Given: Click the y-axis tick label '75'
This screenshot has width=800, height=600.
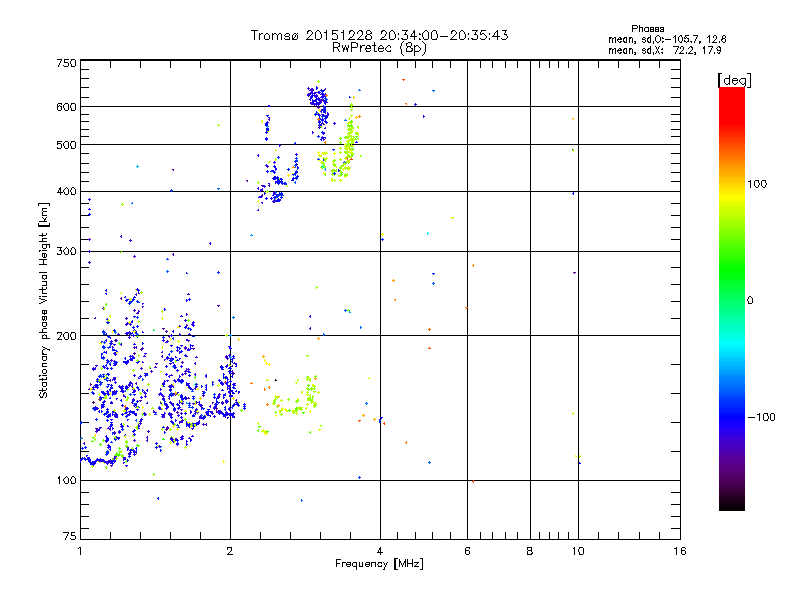Looking at the screenshot, I should 70,536.
